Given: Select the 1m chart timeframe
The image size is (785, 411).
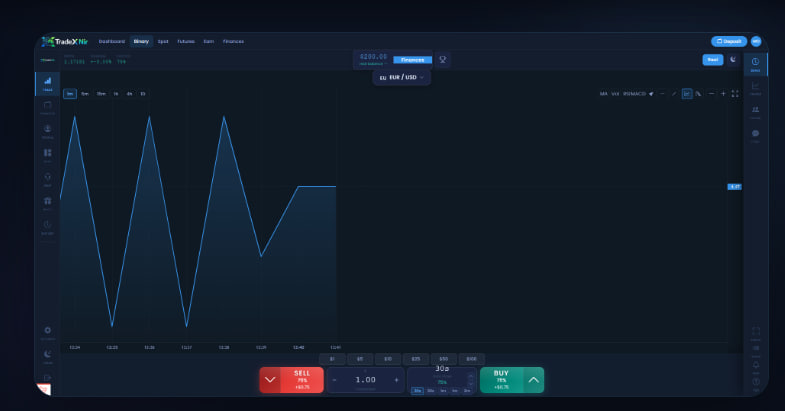Looking at the screenshot, I should coord(70,94).
